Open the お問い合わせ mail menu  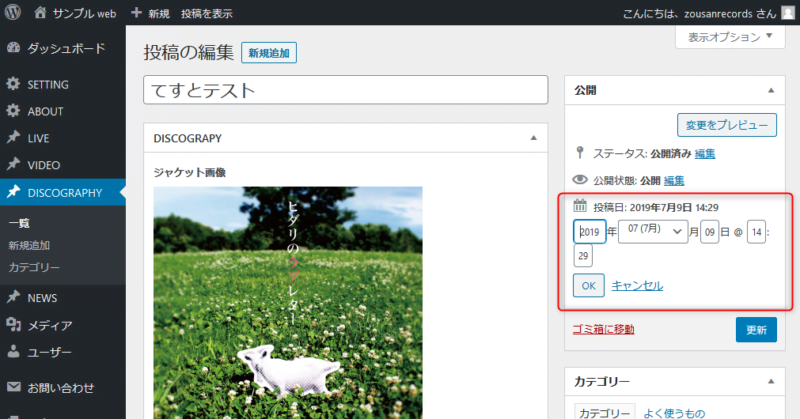click(60, 387)
